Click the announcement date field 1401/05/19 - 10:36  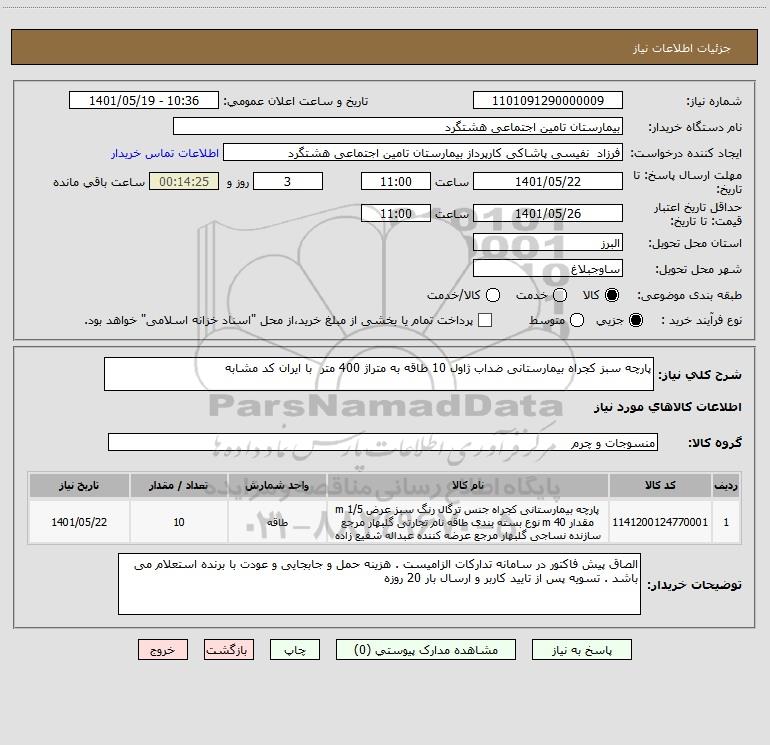tap(144, 100)
